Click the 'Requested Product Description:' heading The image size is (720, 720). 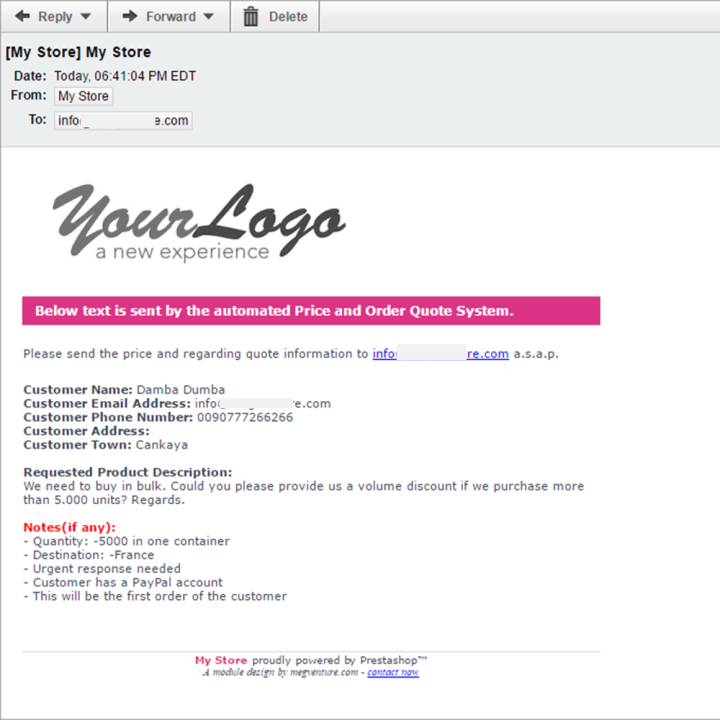tap(128, 472)
